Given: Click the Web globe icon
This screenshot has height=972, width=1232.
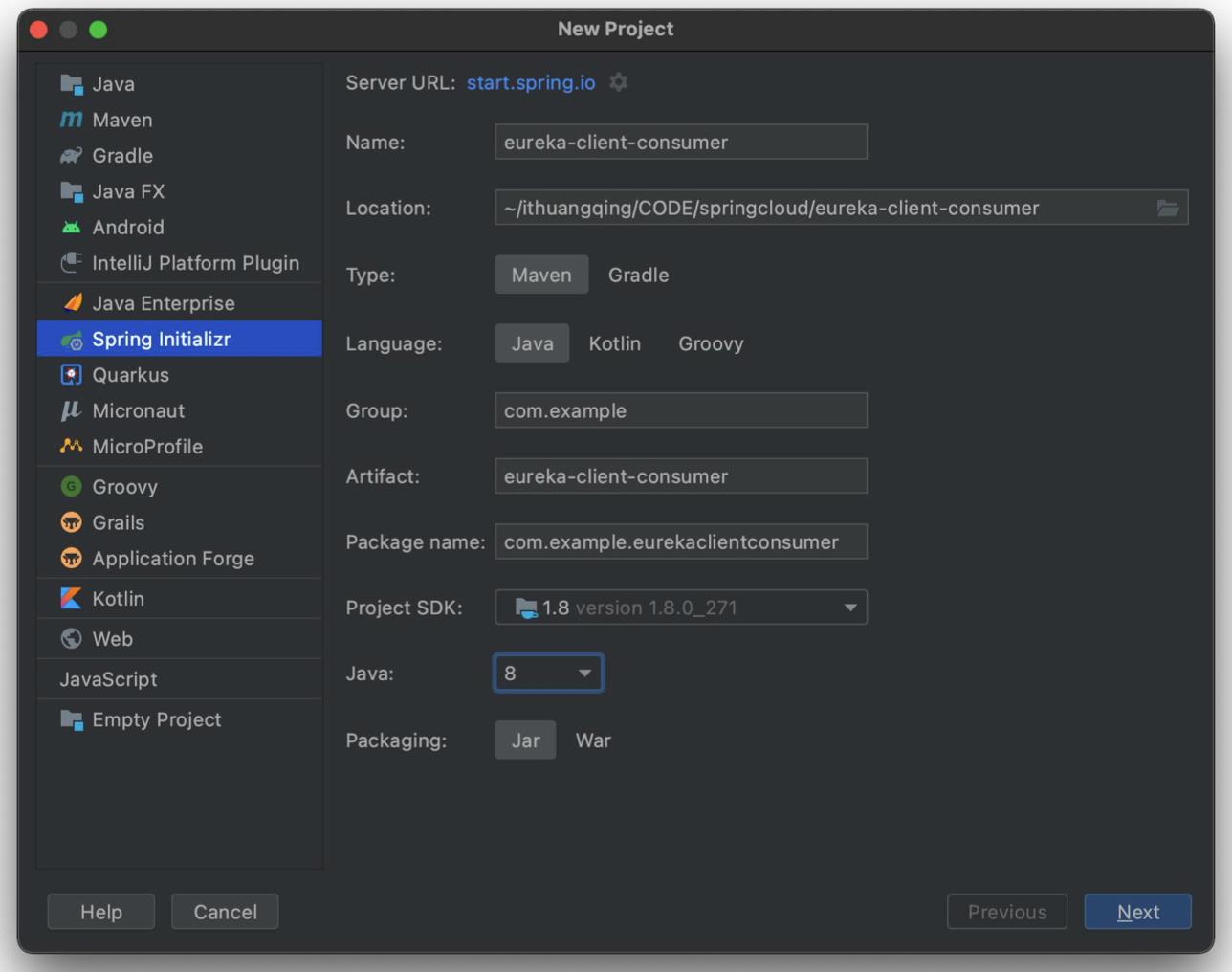Looking at the screenshot, I should click(x=71, y=638).
